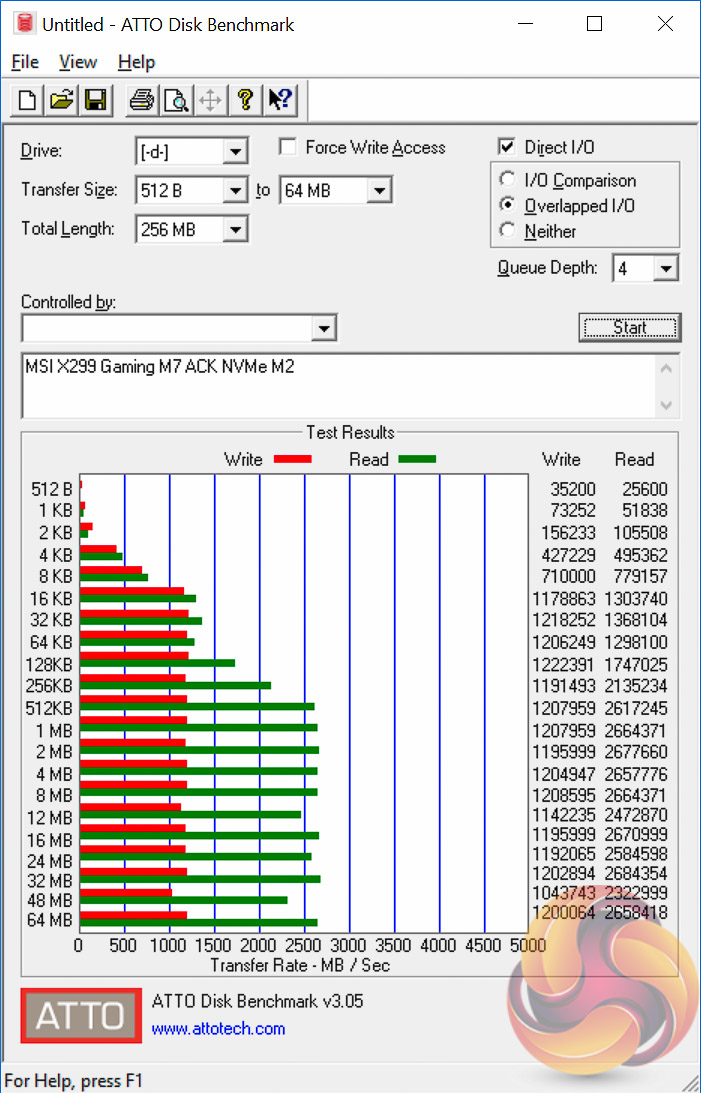Enable the Force Write Access checkbox
Viewport: 701px width, 1093px height.
coord(287,147)
